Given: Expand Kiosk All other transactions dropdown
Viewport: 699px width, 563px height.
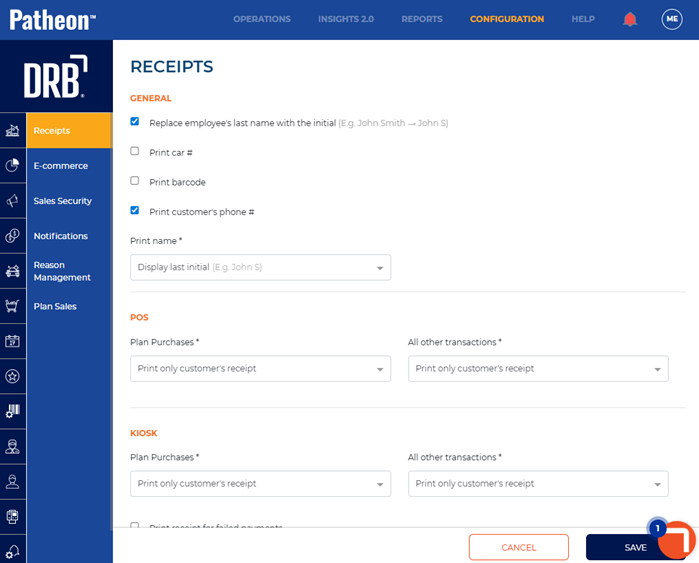Looking at the screenshot, I should pos(538,484).
